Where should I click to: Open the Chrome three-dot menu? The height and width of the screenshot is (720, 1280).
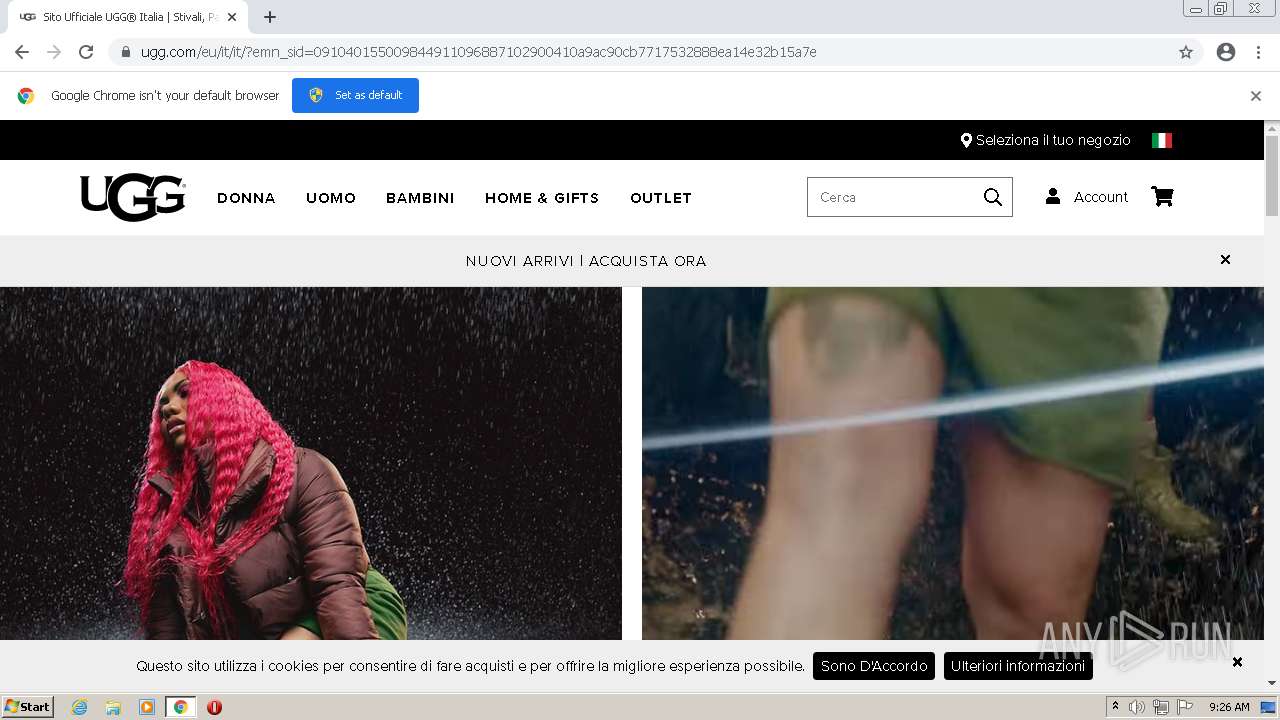click(x=1258, y=52)
